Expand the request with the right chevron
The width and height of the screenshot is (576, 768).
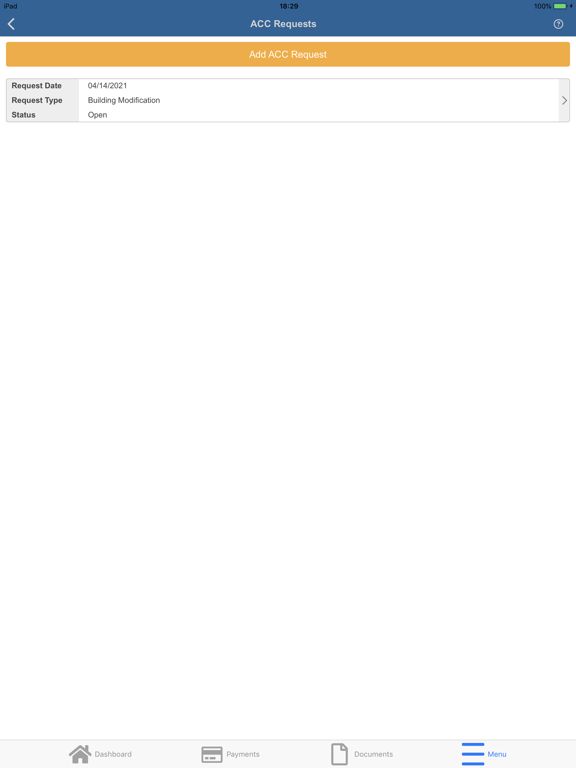click(564, 100)
